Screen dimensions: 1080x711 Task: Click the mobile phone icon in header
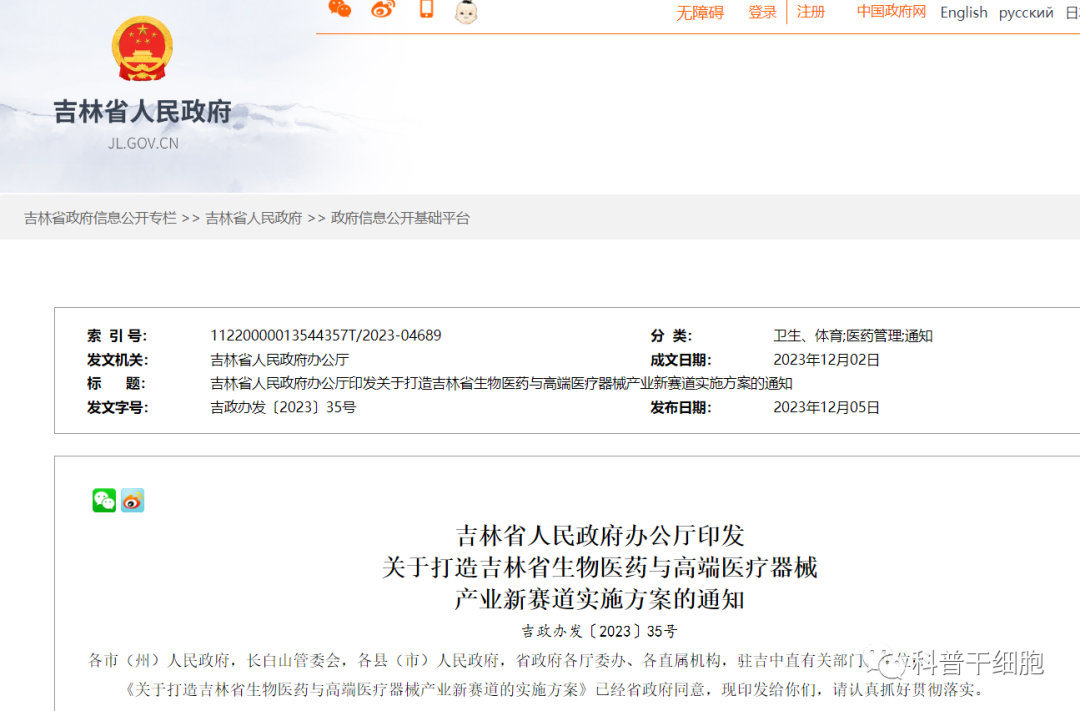tap(426, 9)
